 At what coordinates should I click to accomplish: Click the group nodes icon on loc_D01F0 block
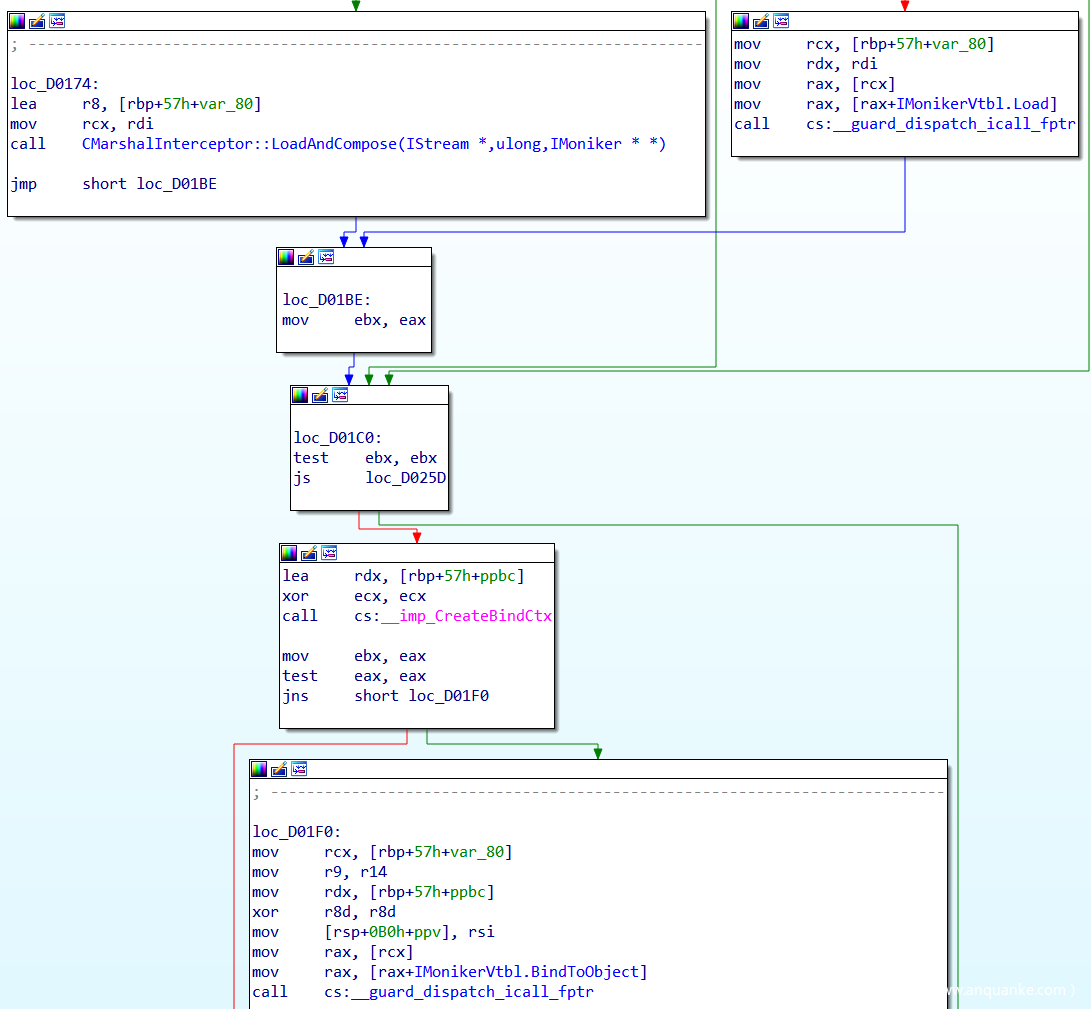[299, 769]
